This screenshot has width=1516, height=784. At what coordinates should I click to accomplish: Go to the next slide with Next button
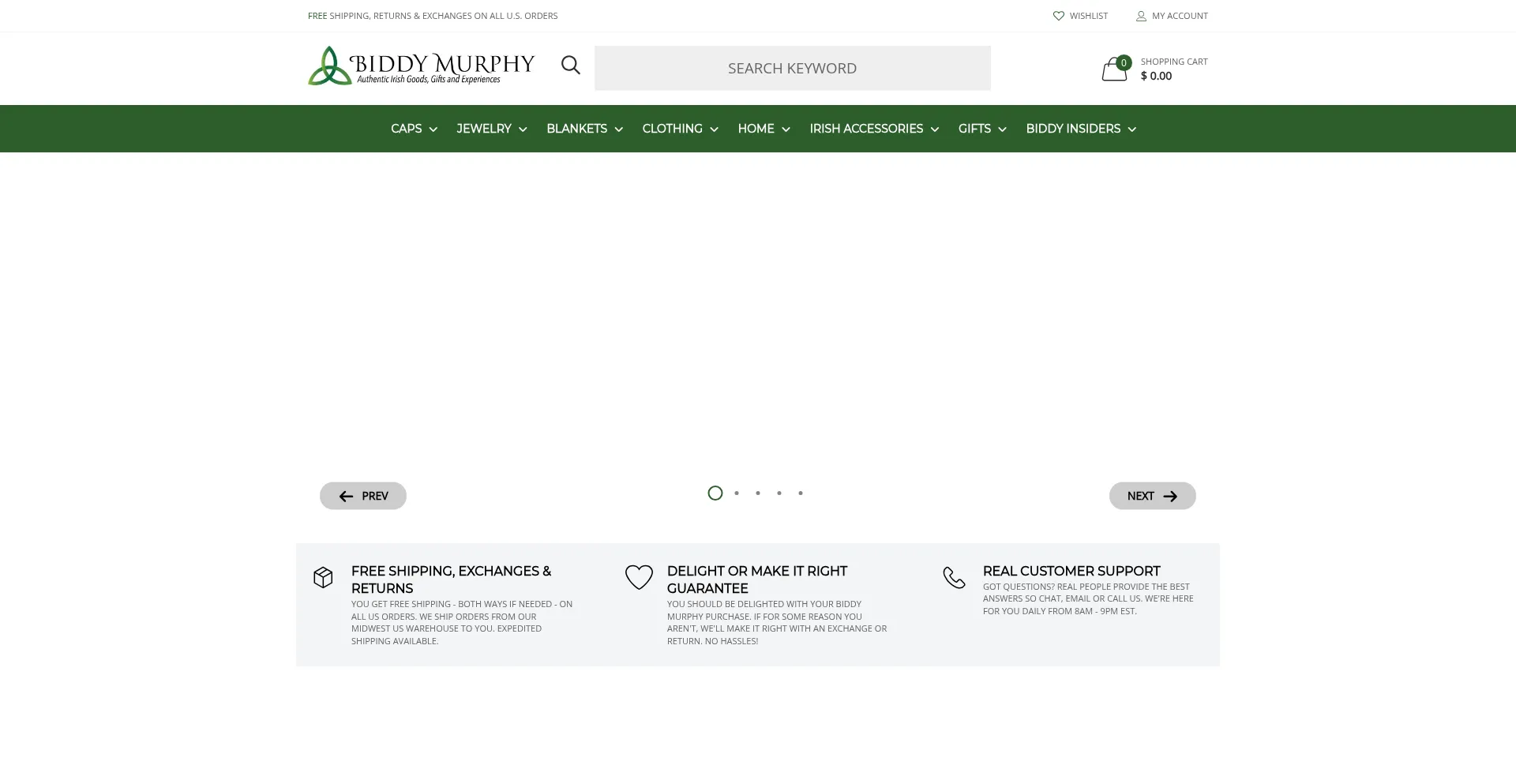pyautogui.click(x=1152, y=496)
